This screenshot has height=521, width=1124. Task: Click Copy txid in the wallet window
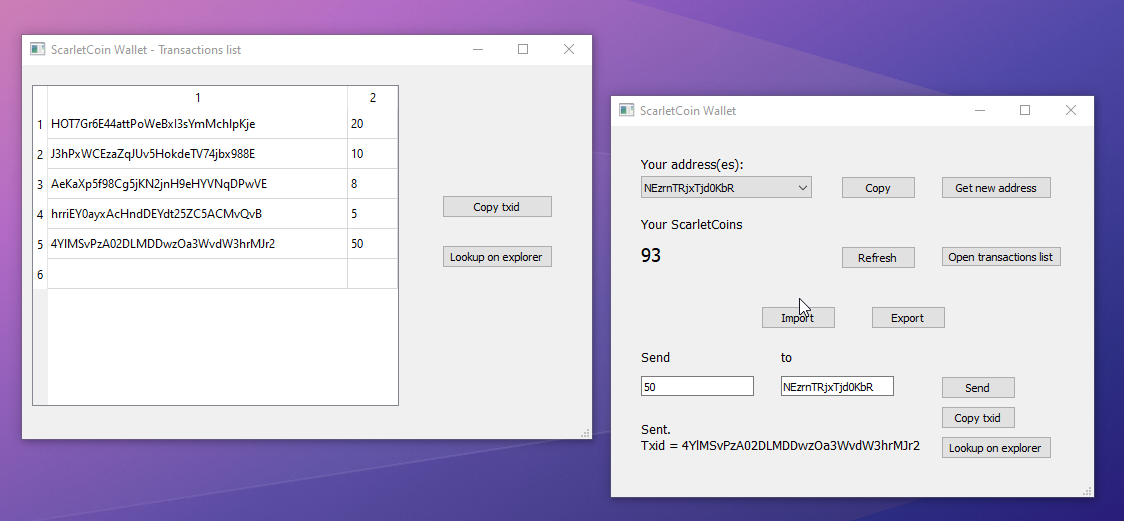point(978,418)
